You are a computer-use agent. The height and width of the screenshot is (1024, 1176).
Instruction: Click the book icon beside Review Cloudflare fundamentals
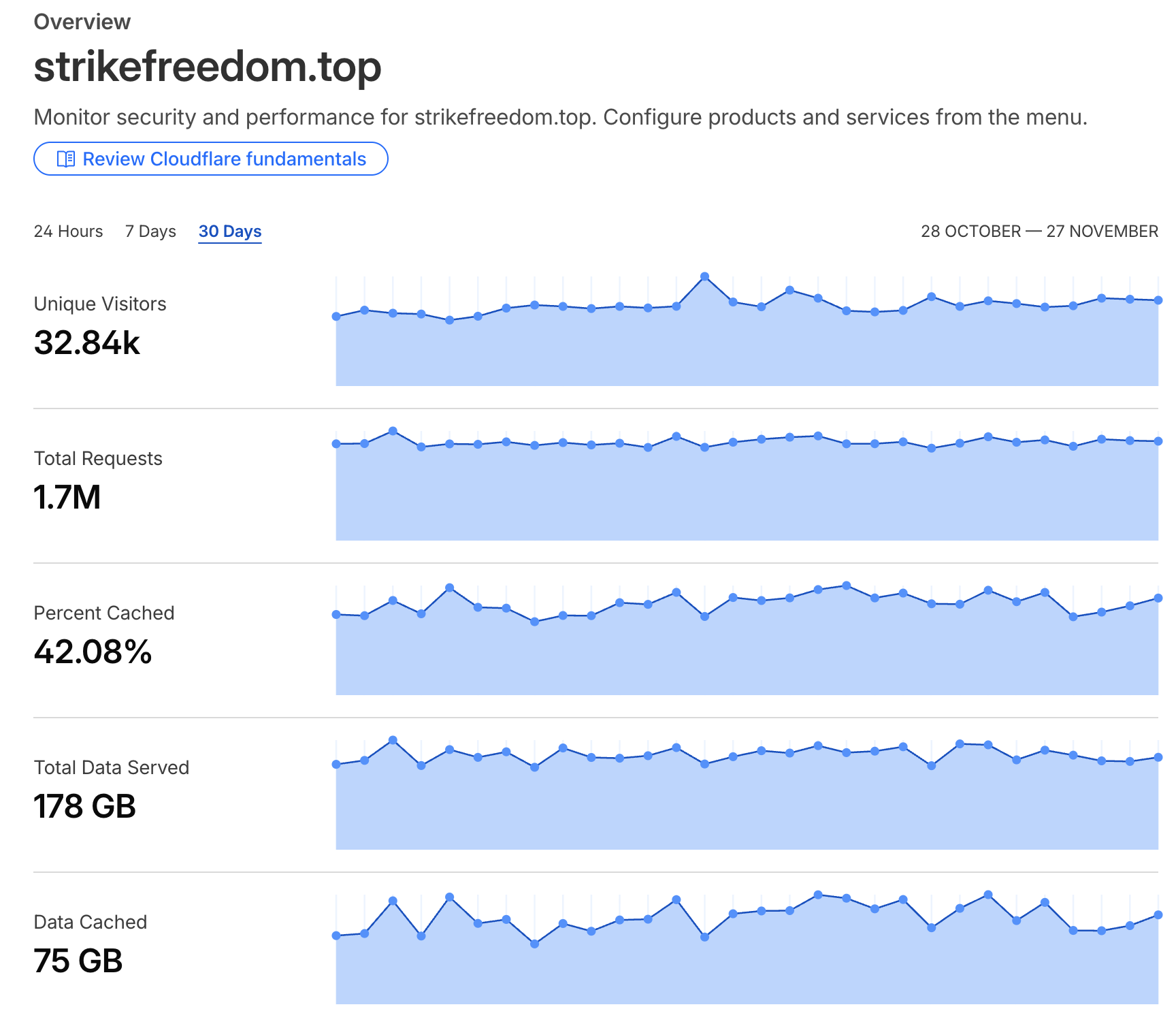pos(65,159)
